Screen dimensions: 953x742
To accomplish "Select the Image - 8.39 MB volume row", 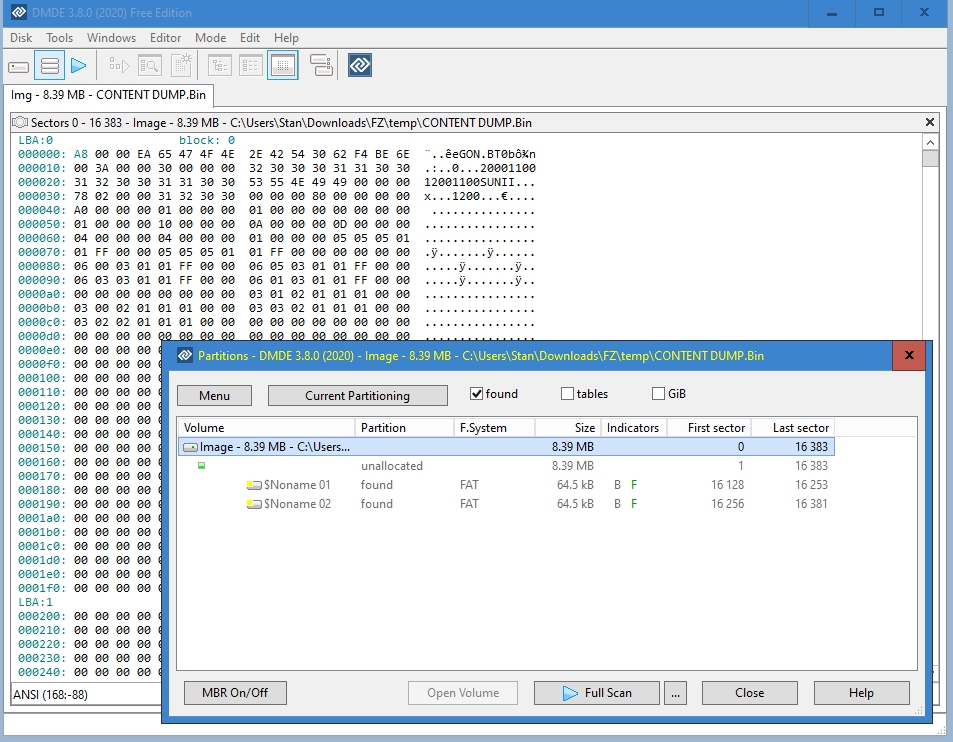I will point(506,447).
